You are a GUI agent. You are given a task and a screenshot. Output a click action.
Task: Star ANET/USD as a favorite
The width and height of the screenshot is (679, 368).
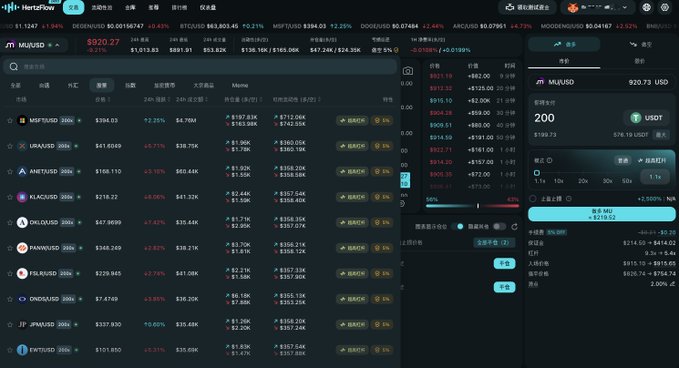point(10,171)
